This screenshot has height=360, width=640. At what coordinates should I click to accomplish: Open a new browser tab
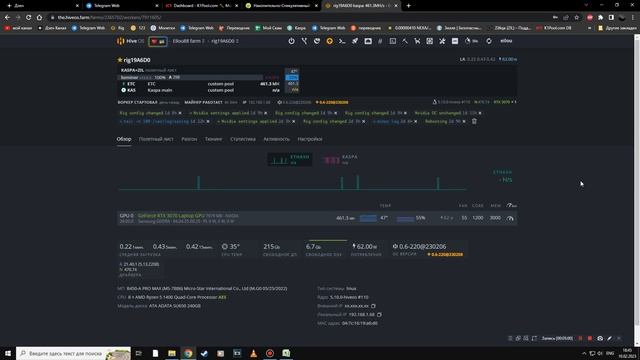409,6
